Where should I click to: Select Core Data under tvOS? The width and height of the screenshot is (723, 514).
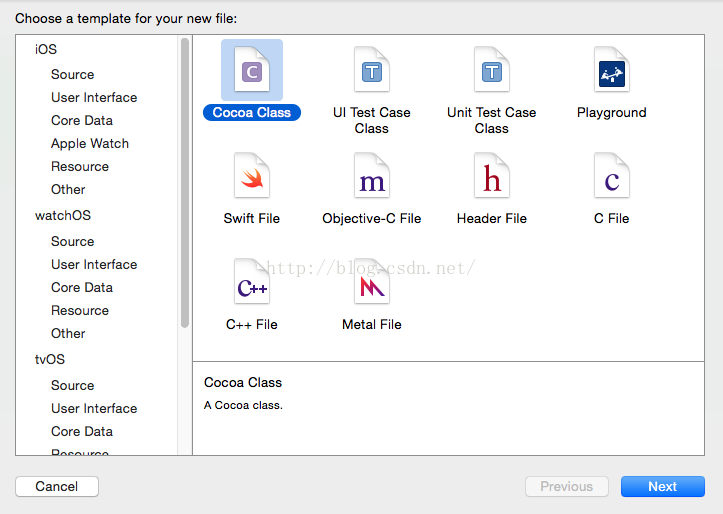pyautogui.click(x=82, y=431)
